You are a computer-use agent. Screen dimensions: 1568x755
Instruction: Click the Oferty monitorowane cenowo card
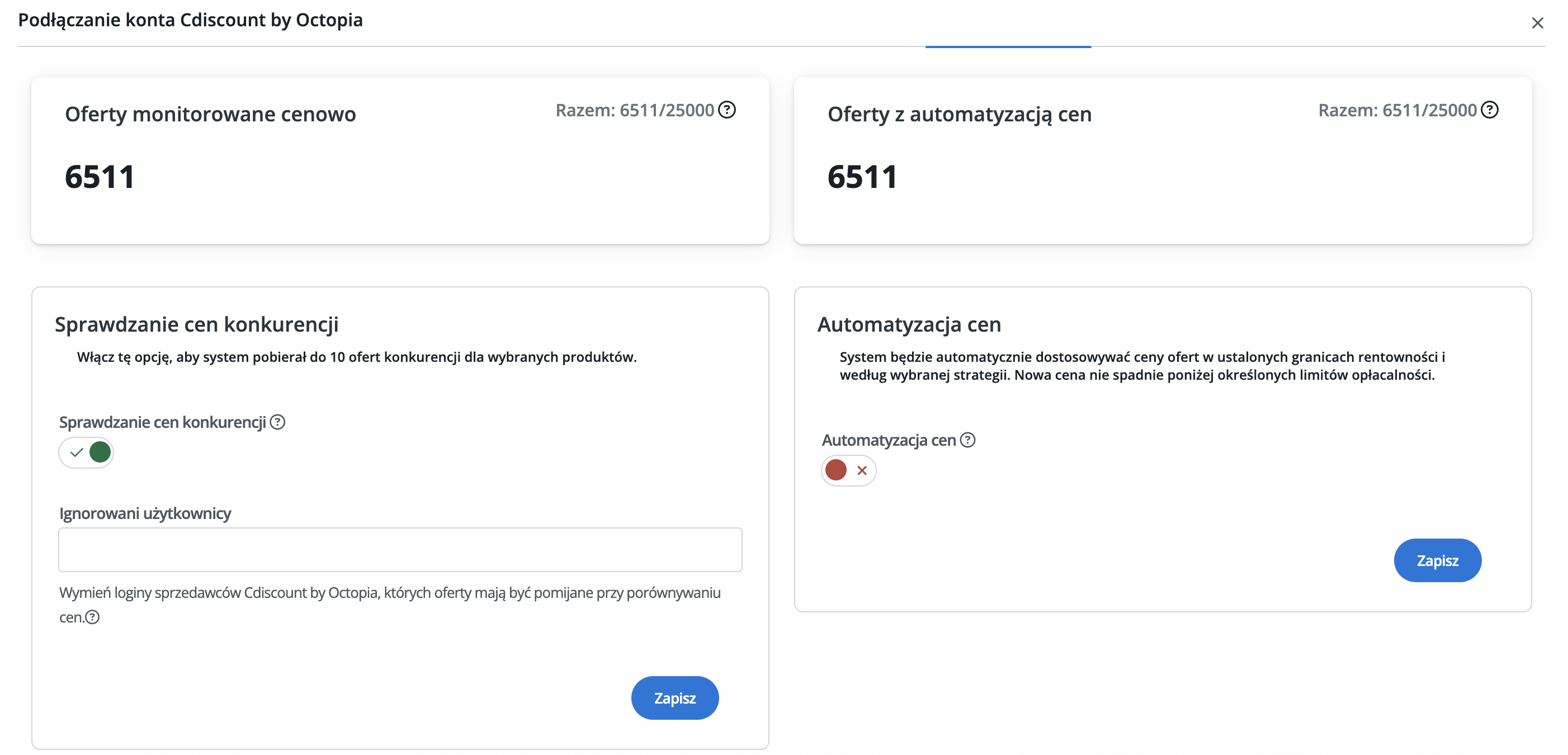[400, 161]
